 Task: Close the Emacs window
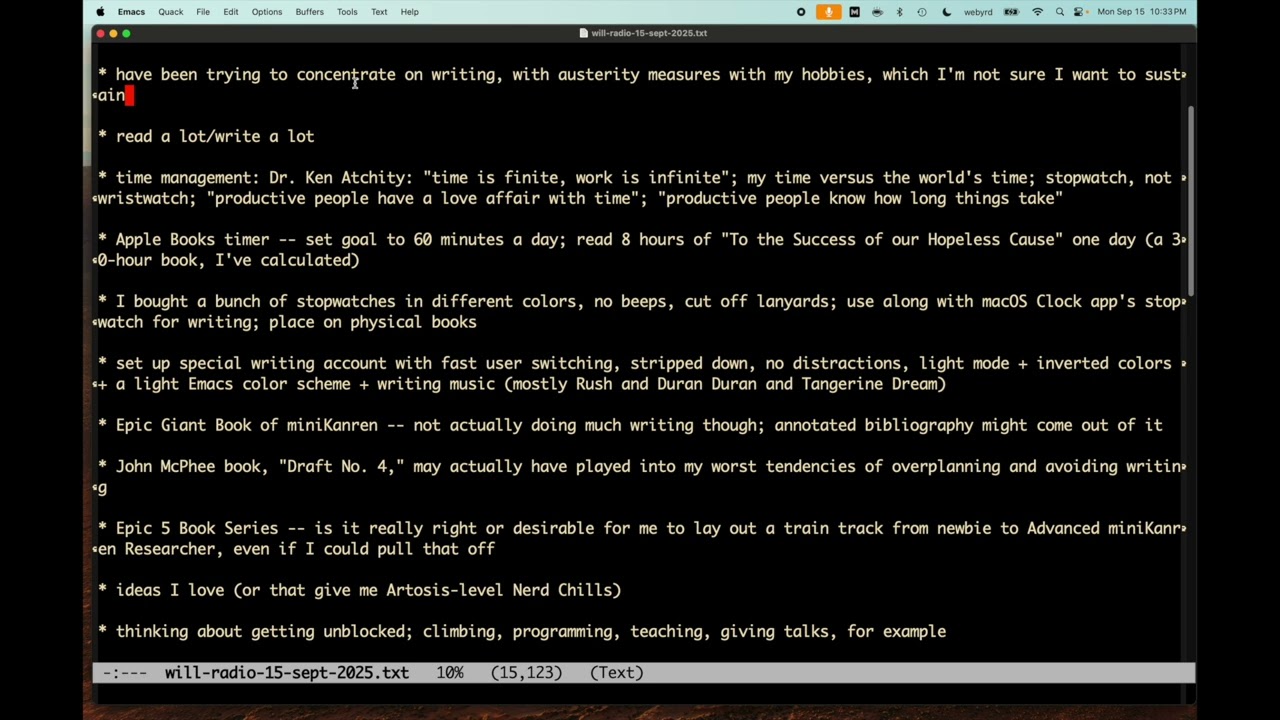100,33
